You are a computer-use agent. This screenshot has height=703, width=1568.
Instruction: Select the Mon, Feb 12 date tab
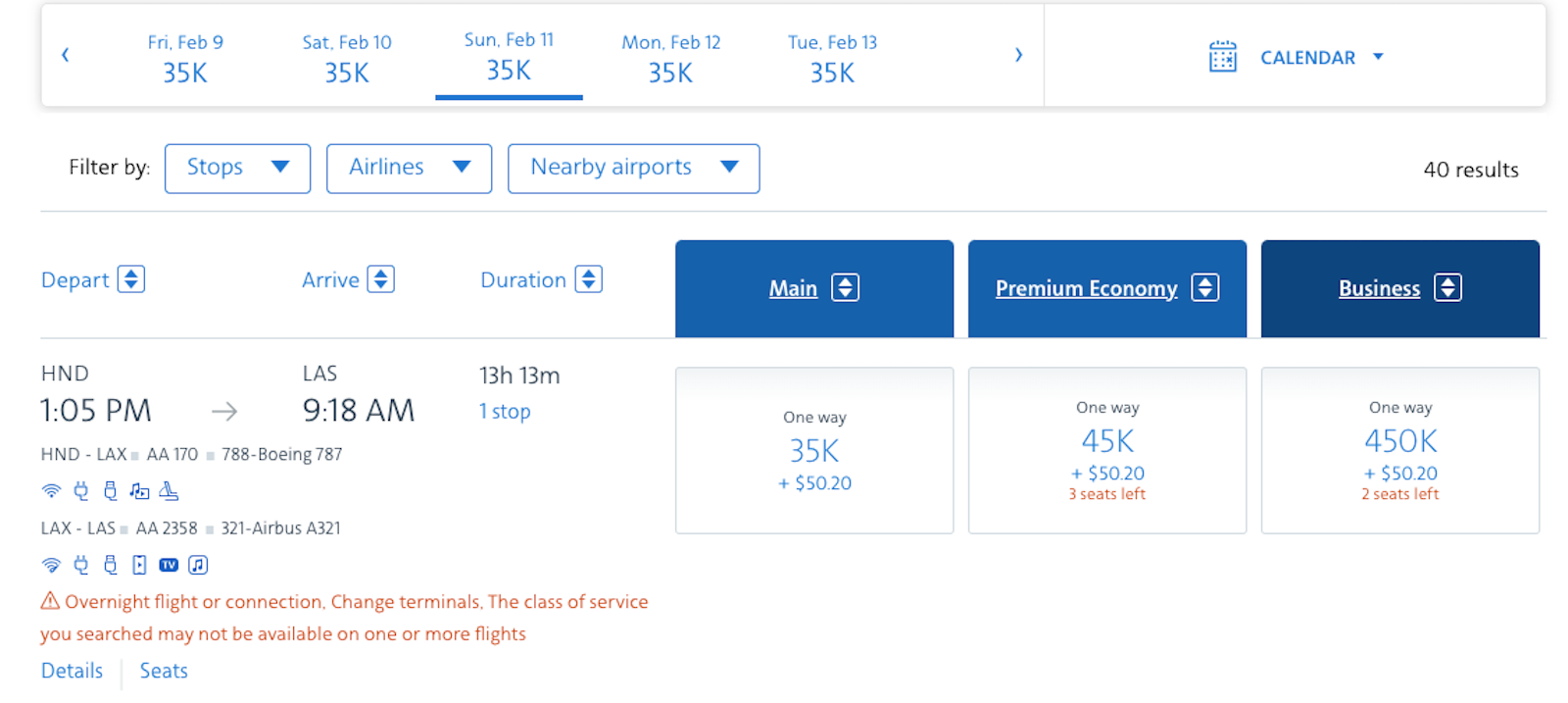point(670,58)
